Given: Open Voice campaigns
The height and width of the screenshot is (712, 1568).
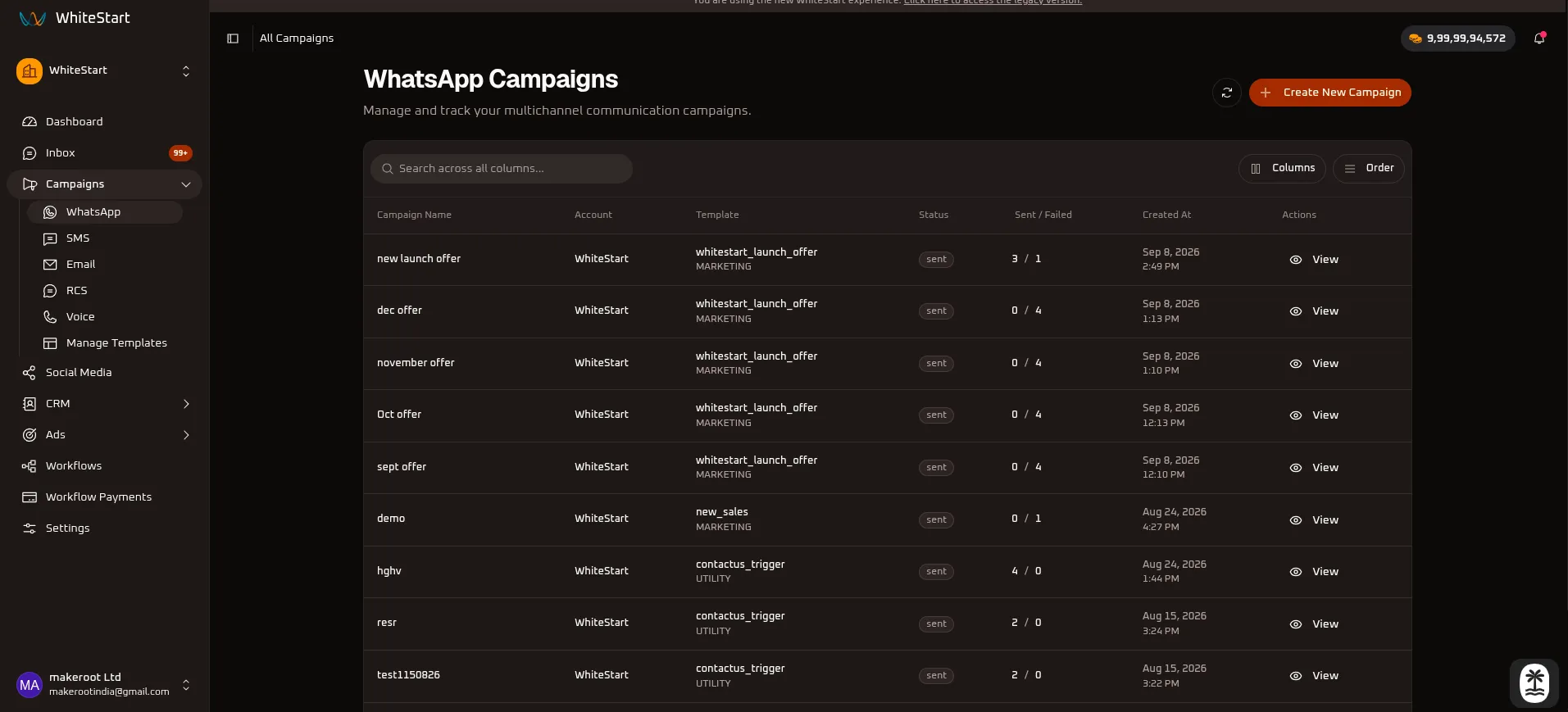Looking at the screenshot, I should click(105, 316).
